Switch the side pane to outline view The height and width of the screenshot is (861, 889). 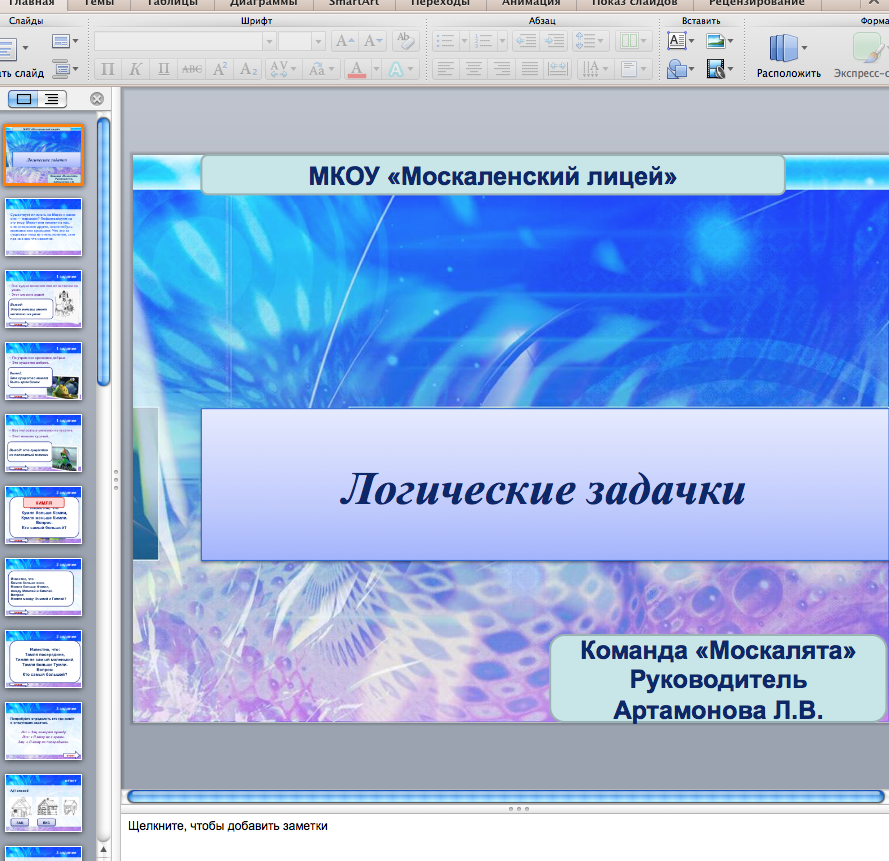pos(52,99)
